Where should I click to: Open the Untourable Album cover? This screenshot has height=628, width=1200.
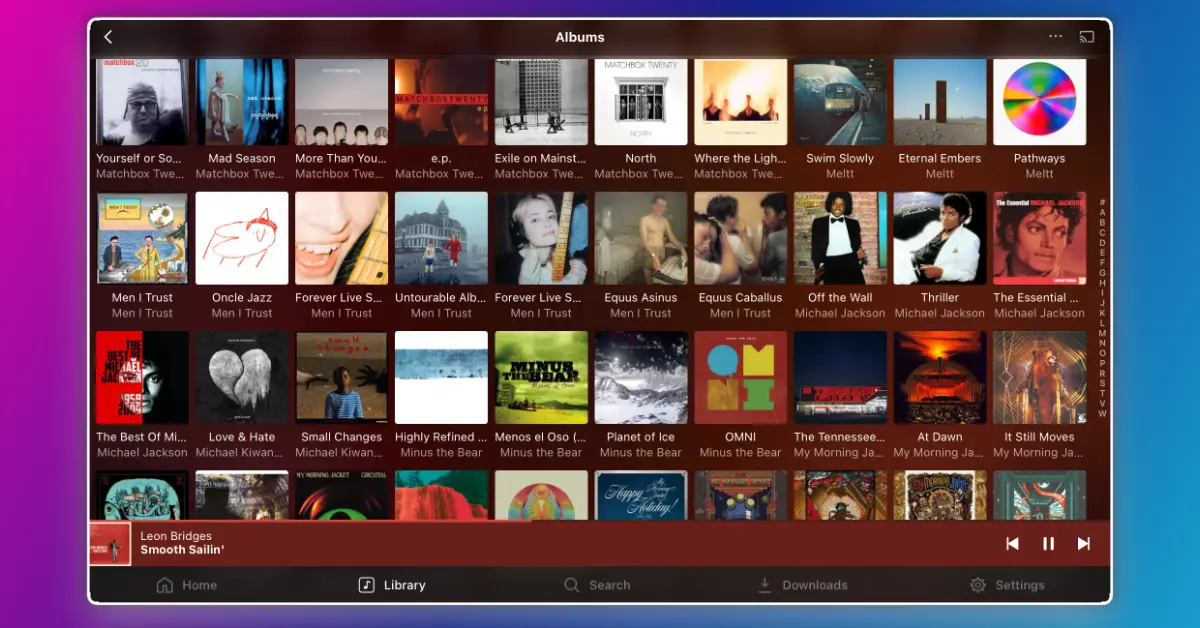click(441, 238)
